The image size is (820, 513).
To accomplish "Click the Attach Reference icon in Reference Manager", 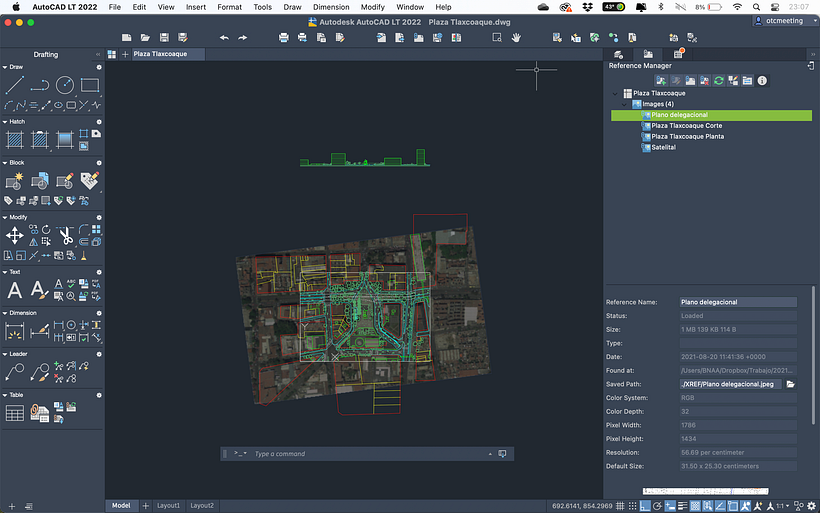I will (x=661, y=81).
